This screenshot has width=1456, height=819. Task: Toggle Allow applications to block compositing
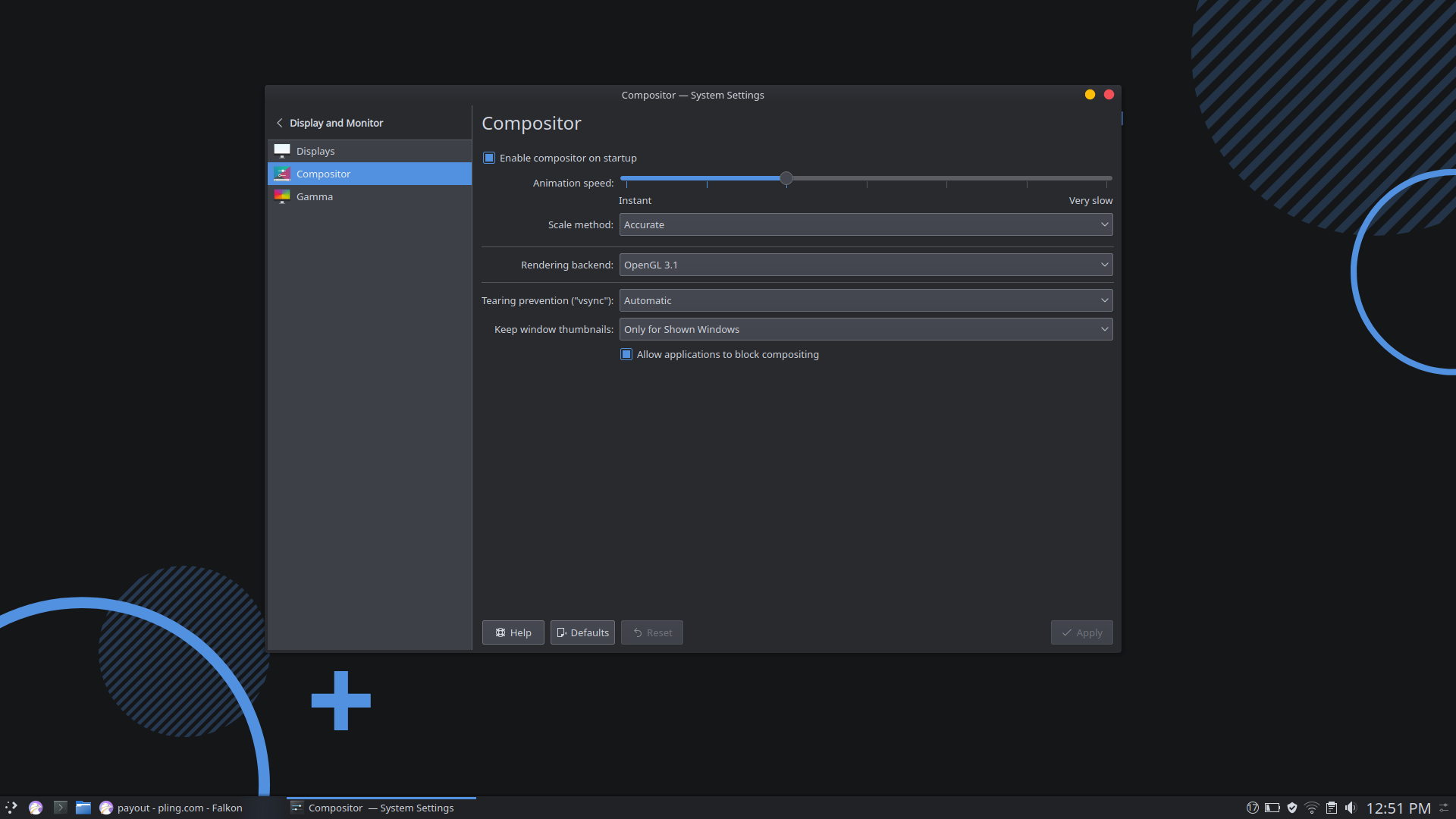626,354
